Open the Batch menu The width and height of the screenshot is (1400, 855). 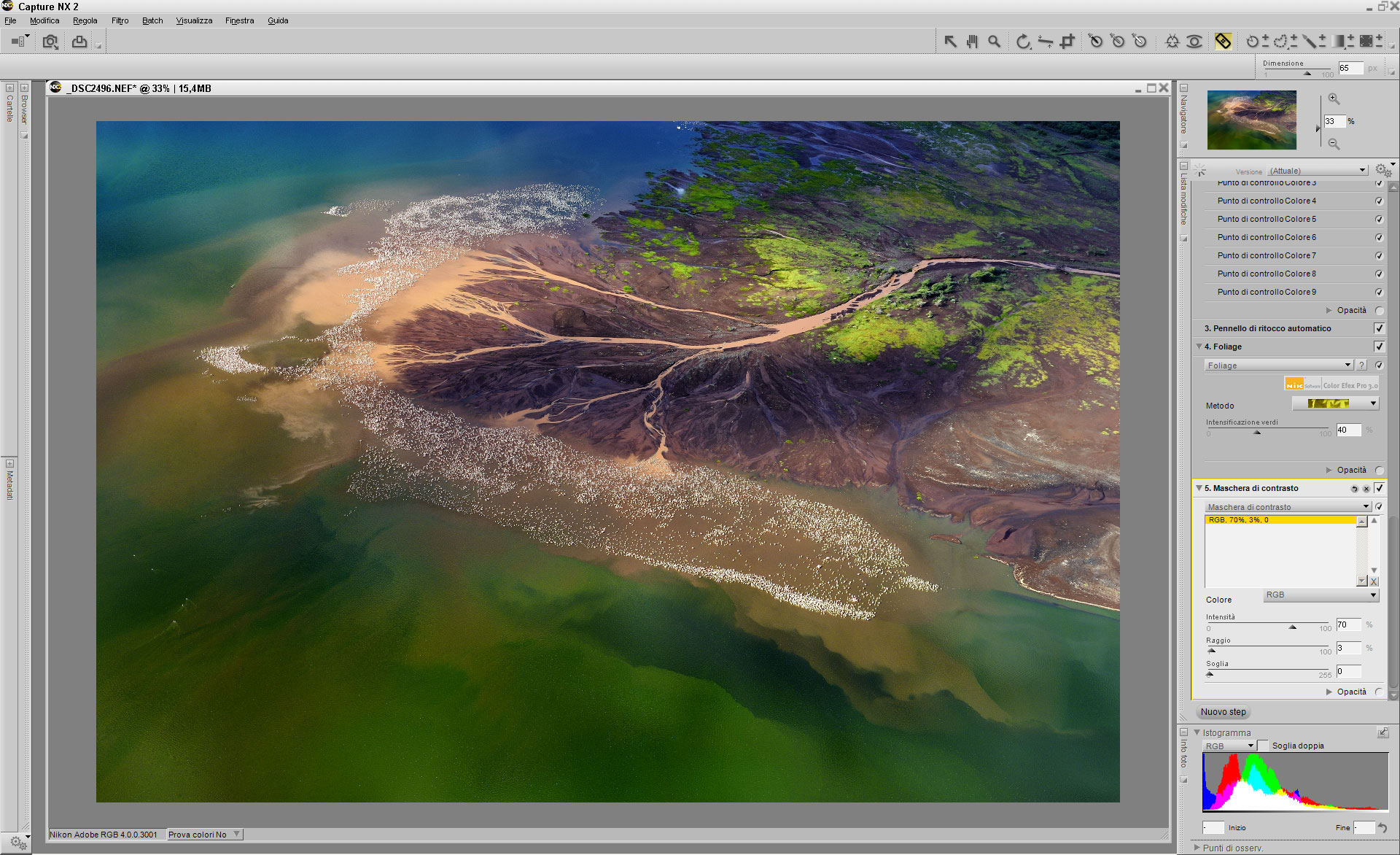coord(152,20)
